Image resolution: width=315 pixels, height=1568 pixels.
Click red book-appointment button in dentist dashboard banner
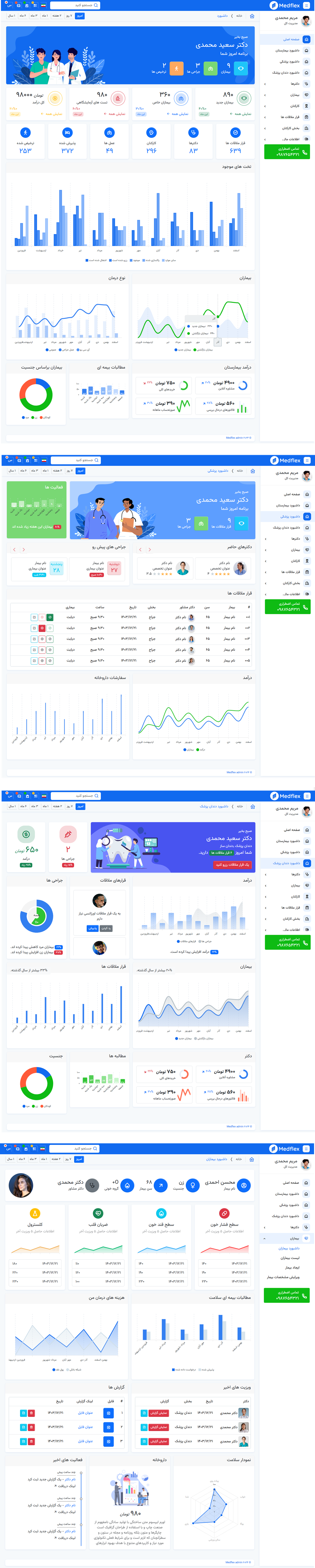click(x=233, y=864)
